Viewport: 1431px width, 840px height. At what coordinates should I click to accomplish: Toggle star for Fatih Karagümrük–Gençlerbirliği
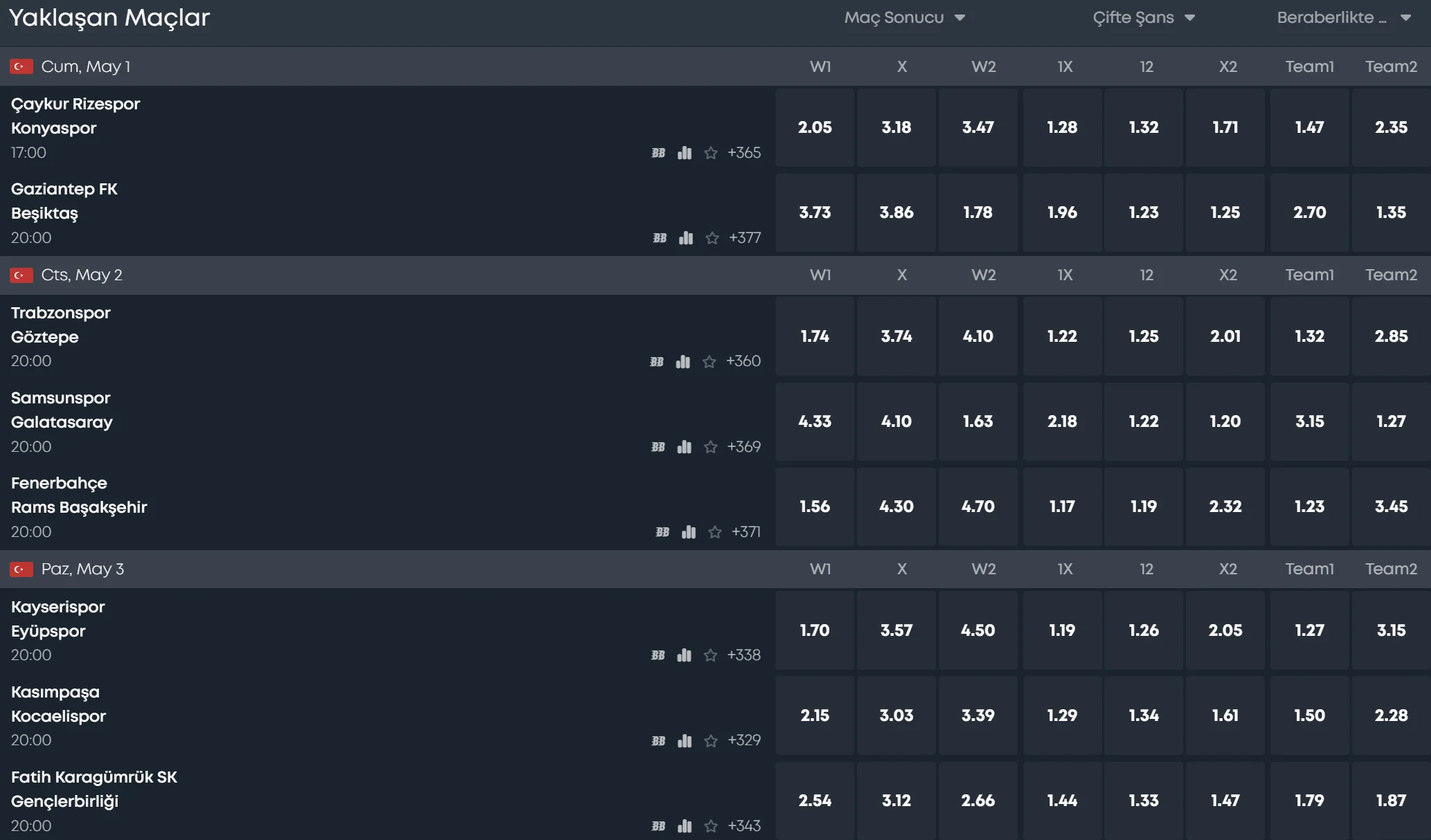pyautogui.click(x=710, y=826)
